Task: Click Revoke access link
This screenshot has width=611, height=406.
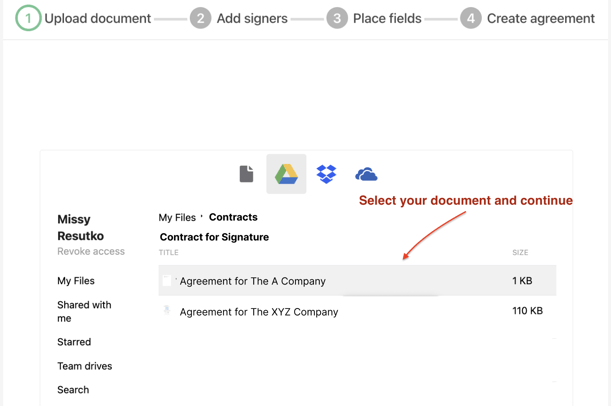Action: [x=91, y=251]
